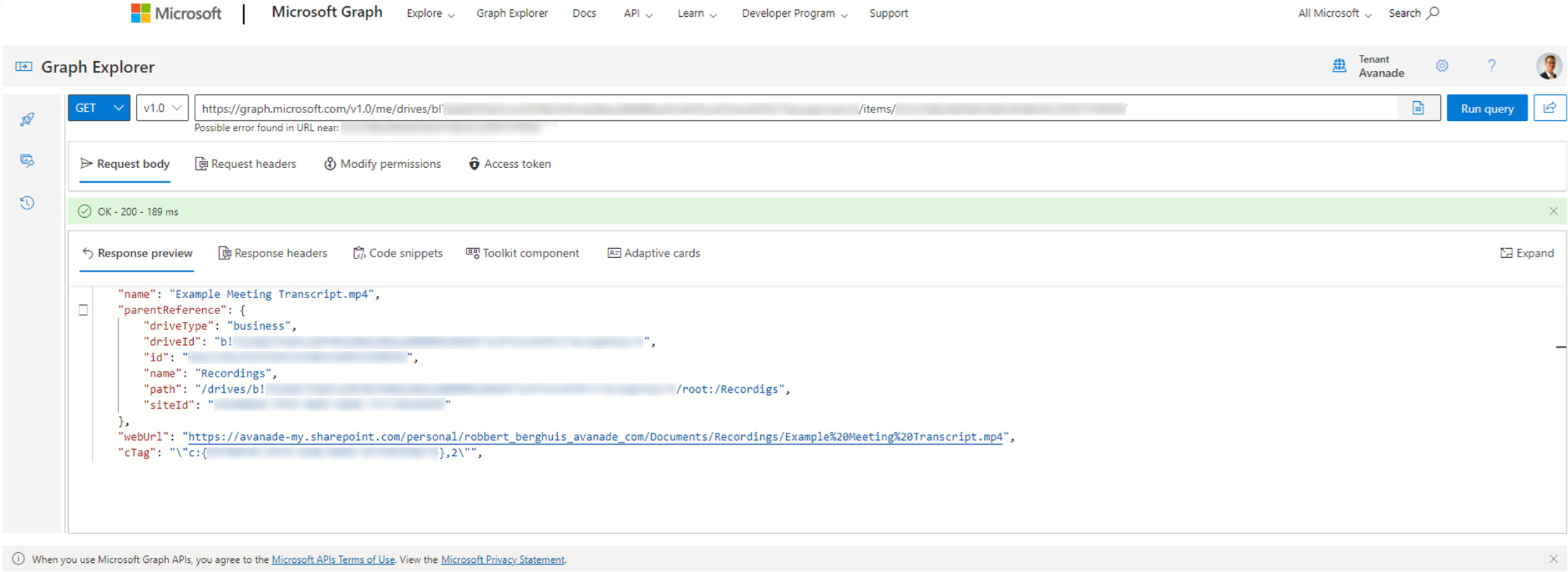Switch to Modify permissions tab
The width and height of the screenshot is (1568, 572).
[383, 164]
